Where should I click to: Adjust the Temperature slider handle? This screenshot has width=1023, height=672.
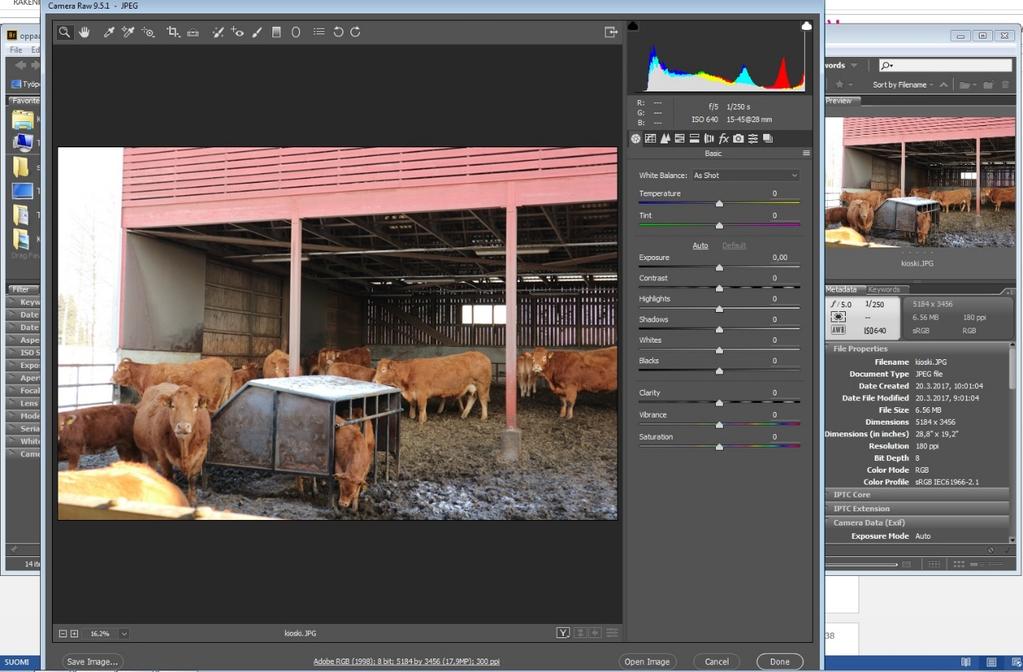pyautogui.click(x=719, y=204)
